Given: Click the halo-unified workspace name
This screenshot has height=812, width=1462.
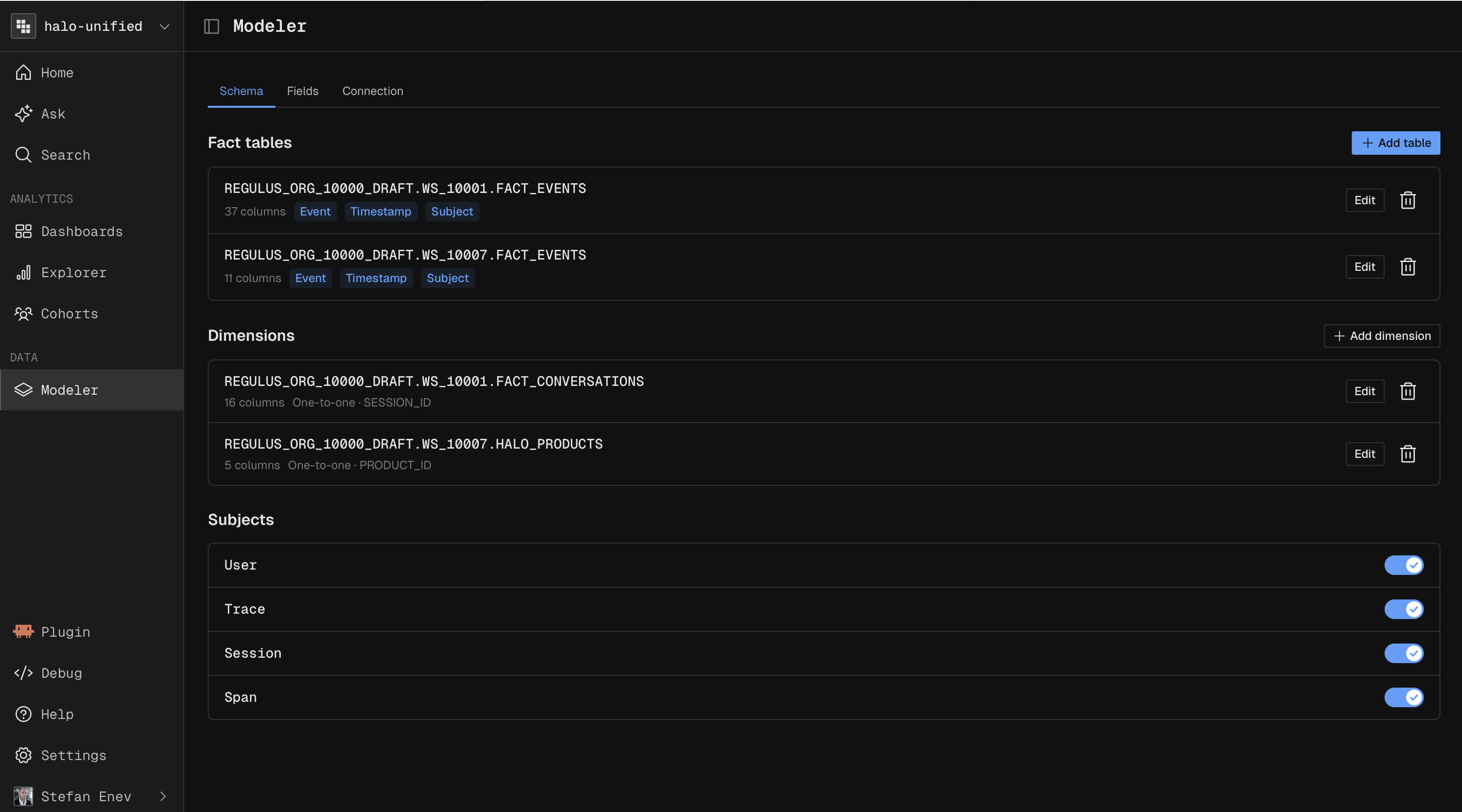Looking at the screenshot, I should [x=93, y=26].
